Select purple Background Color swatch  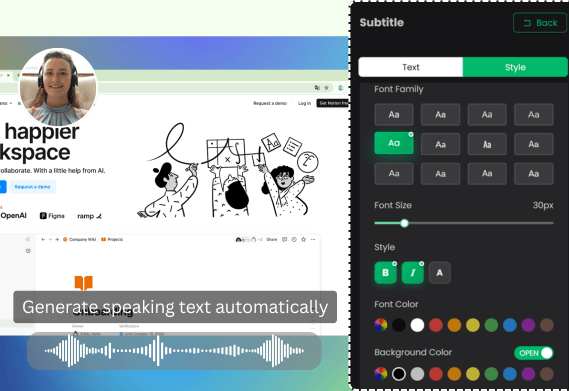tap(528, 374)
